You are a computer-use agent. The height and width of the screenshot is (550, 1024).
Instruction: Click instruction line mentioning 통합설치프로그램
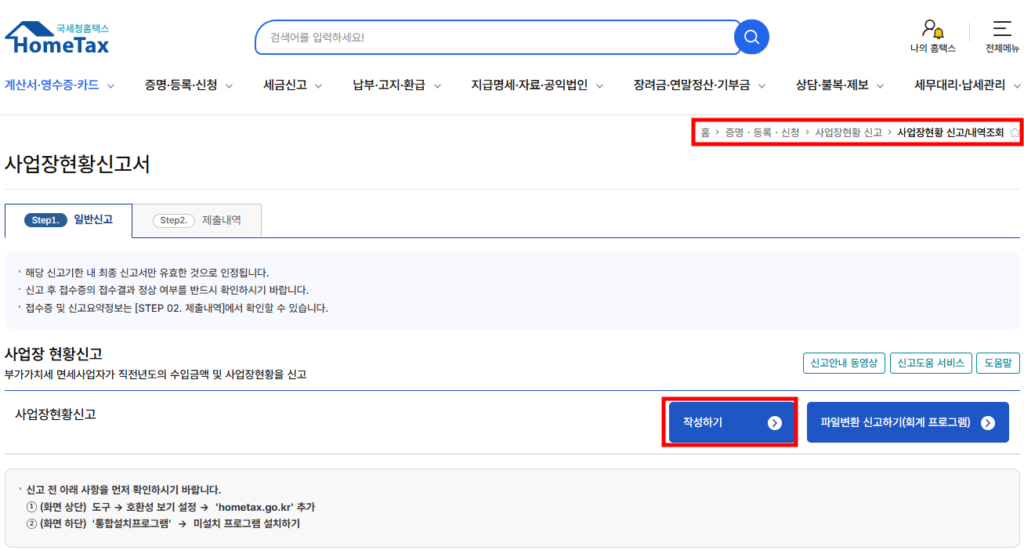(163, 524)
